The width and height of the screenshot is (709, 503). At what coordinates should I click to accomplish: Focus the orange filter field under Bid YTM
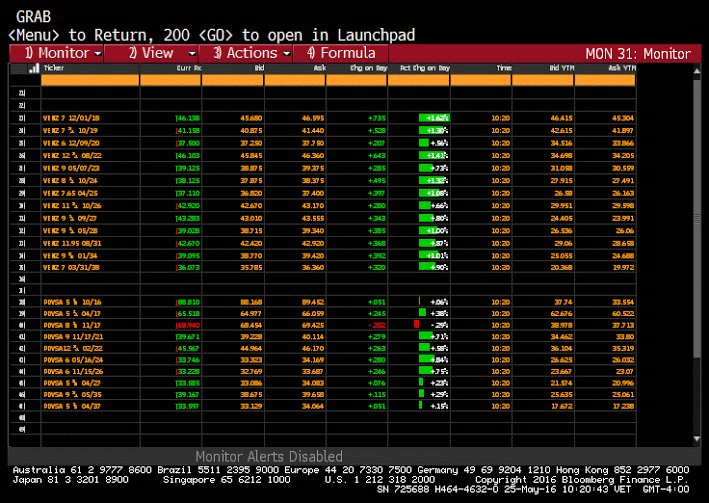click(543, 80)
